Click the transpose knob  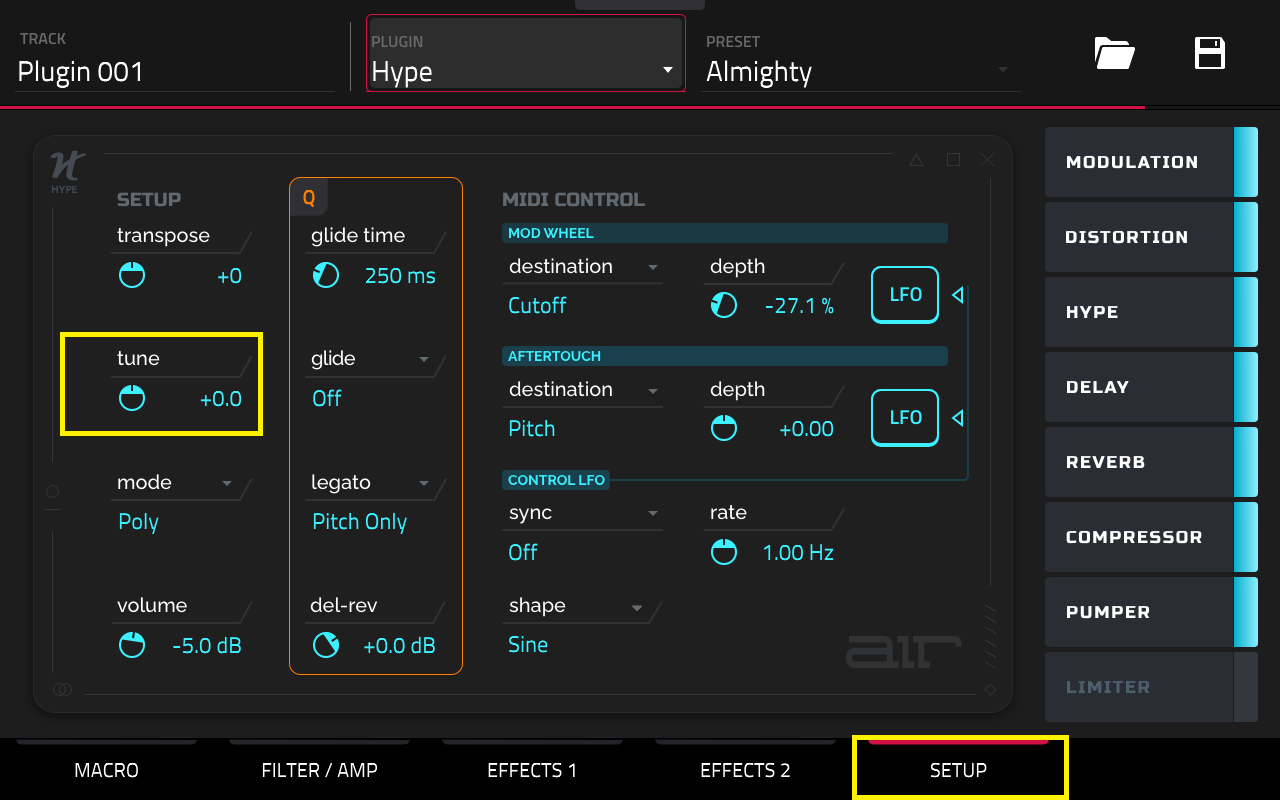[x=132, y=276]
